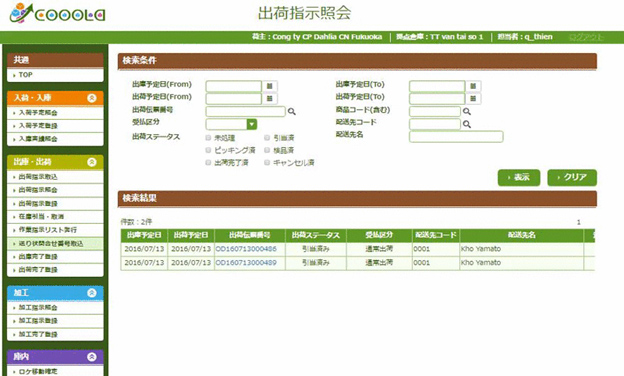Open calendar for 出庫予定日(From)

click(x=269, y=86)
